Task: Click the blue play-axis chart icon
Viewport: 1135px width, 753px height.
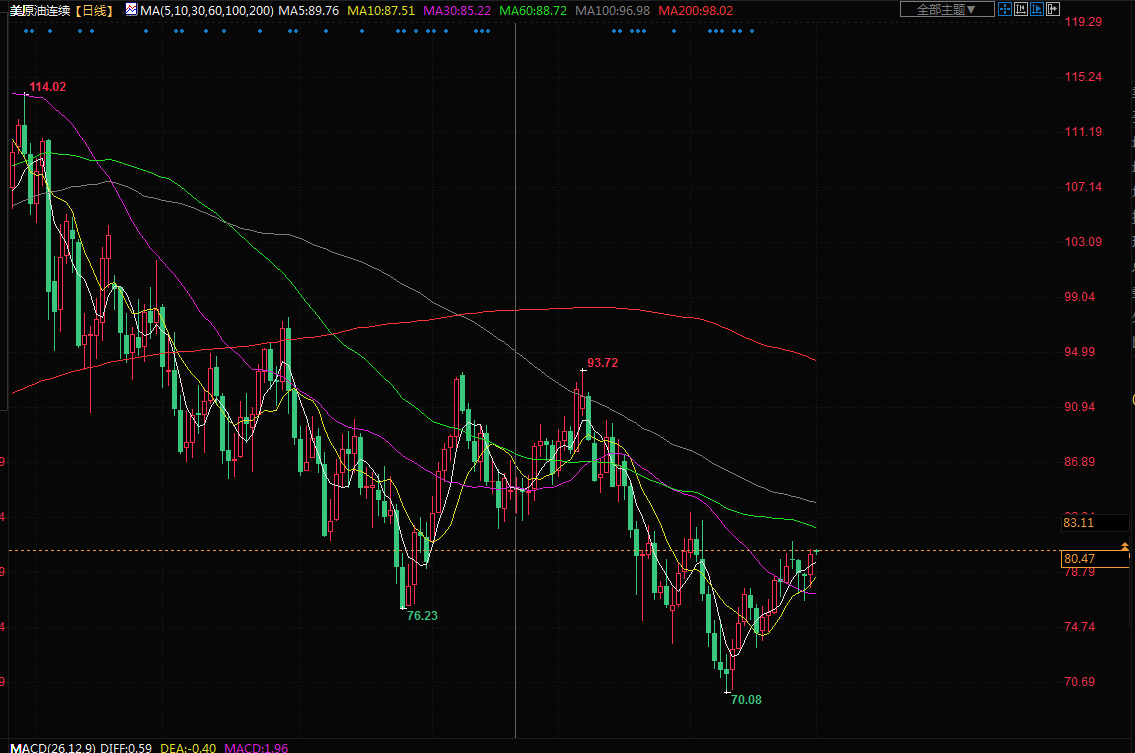Action: (x=1036, y=9)
